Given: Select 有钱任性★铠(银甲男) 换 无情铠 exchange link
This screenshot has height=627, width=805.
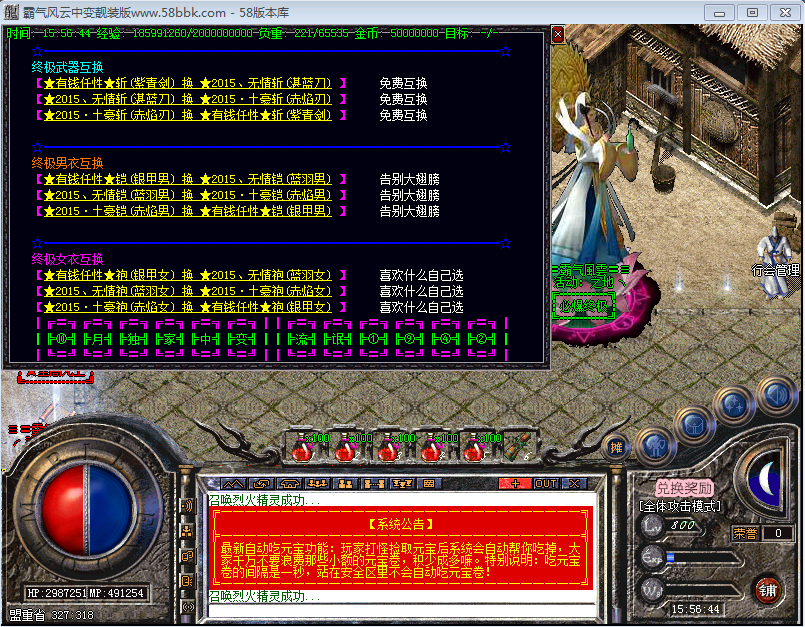Looking at the screenshot, I should tap(190, 179).
